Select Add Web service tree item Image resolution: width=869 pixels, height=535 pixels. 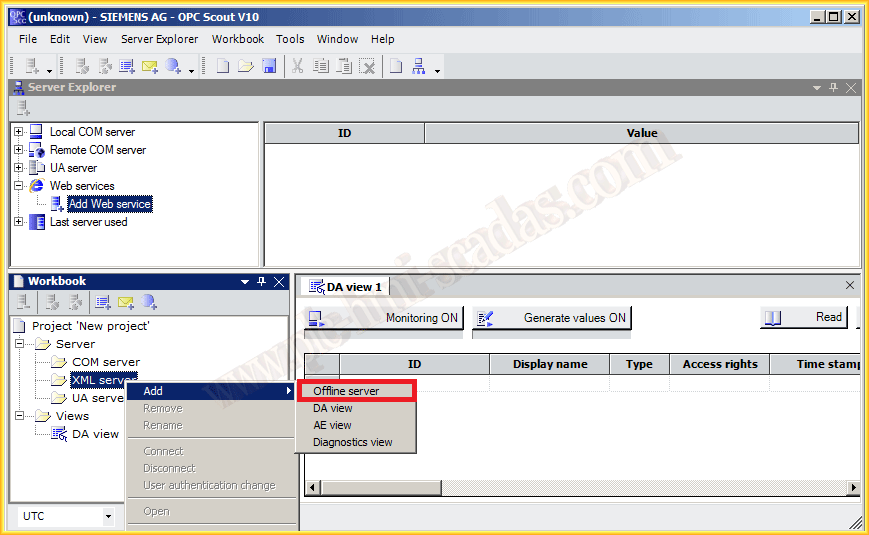(109, 204)
